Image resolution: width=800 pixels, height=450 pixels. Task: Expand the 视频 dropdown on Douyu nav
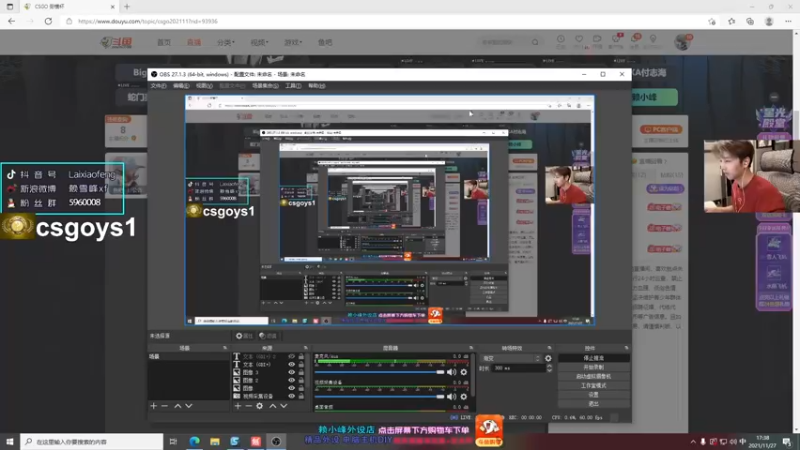coord(259,42)
